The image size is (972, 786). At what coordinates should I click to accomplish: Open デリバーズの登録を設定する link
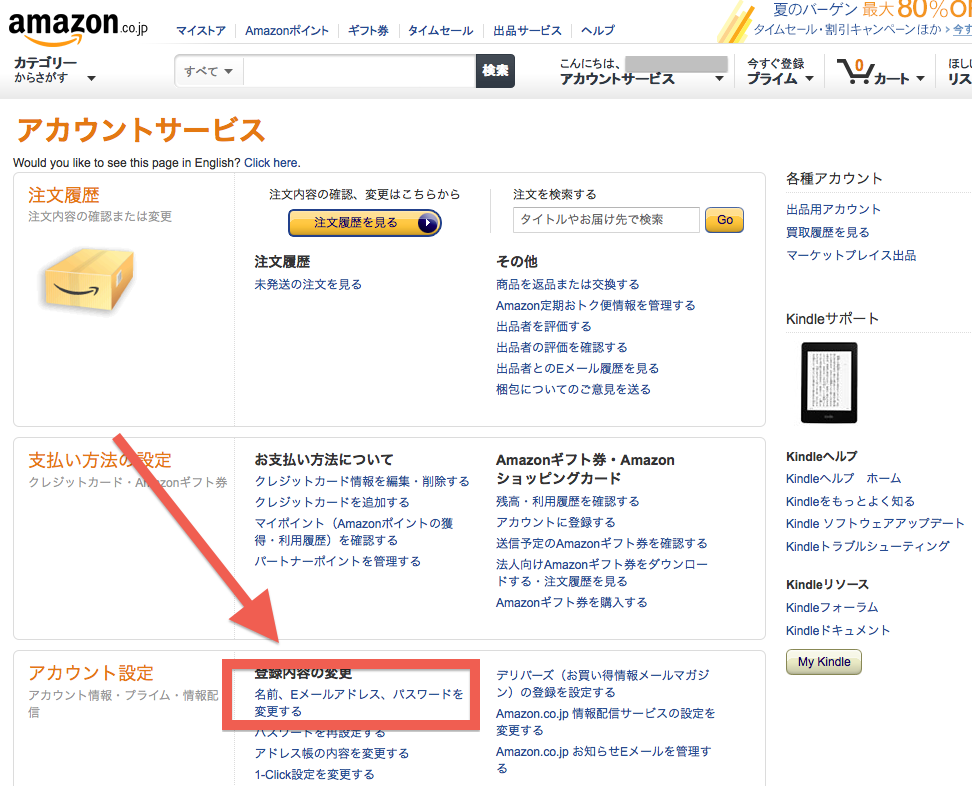(x=603, y=683)
